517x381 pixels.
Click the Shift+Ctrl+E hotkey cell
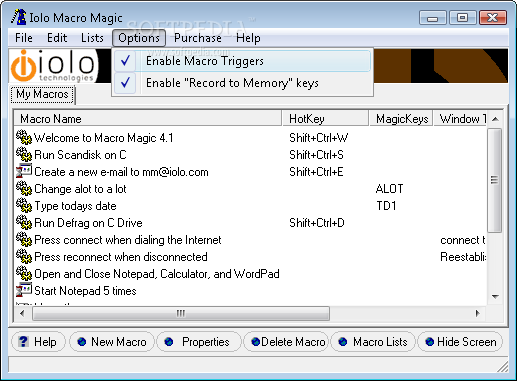316,172
